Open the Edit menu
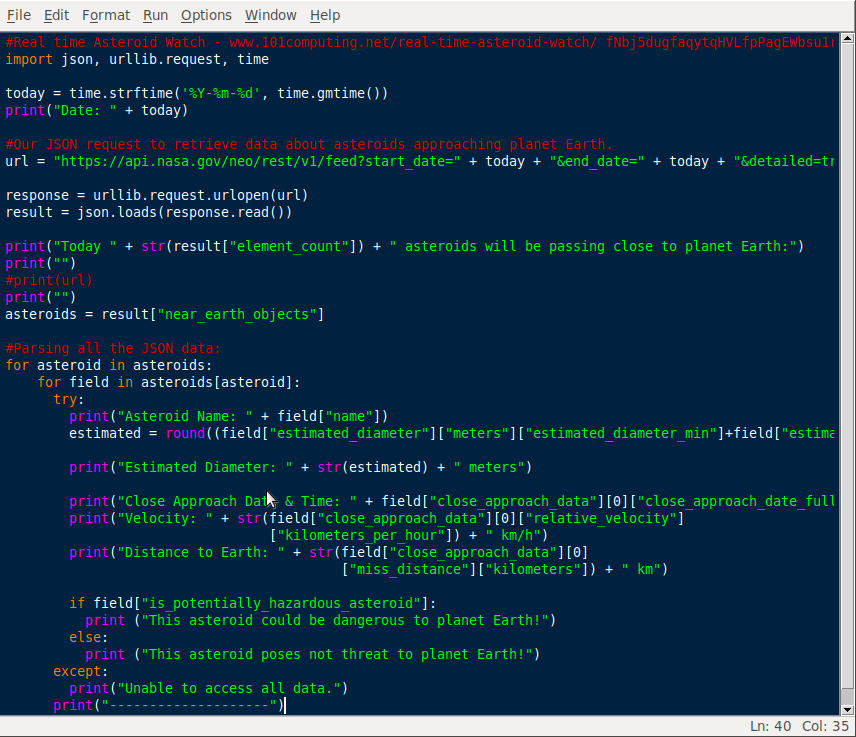This screenshot has width=856, height=737. [56, 15]
